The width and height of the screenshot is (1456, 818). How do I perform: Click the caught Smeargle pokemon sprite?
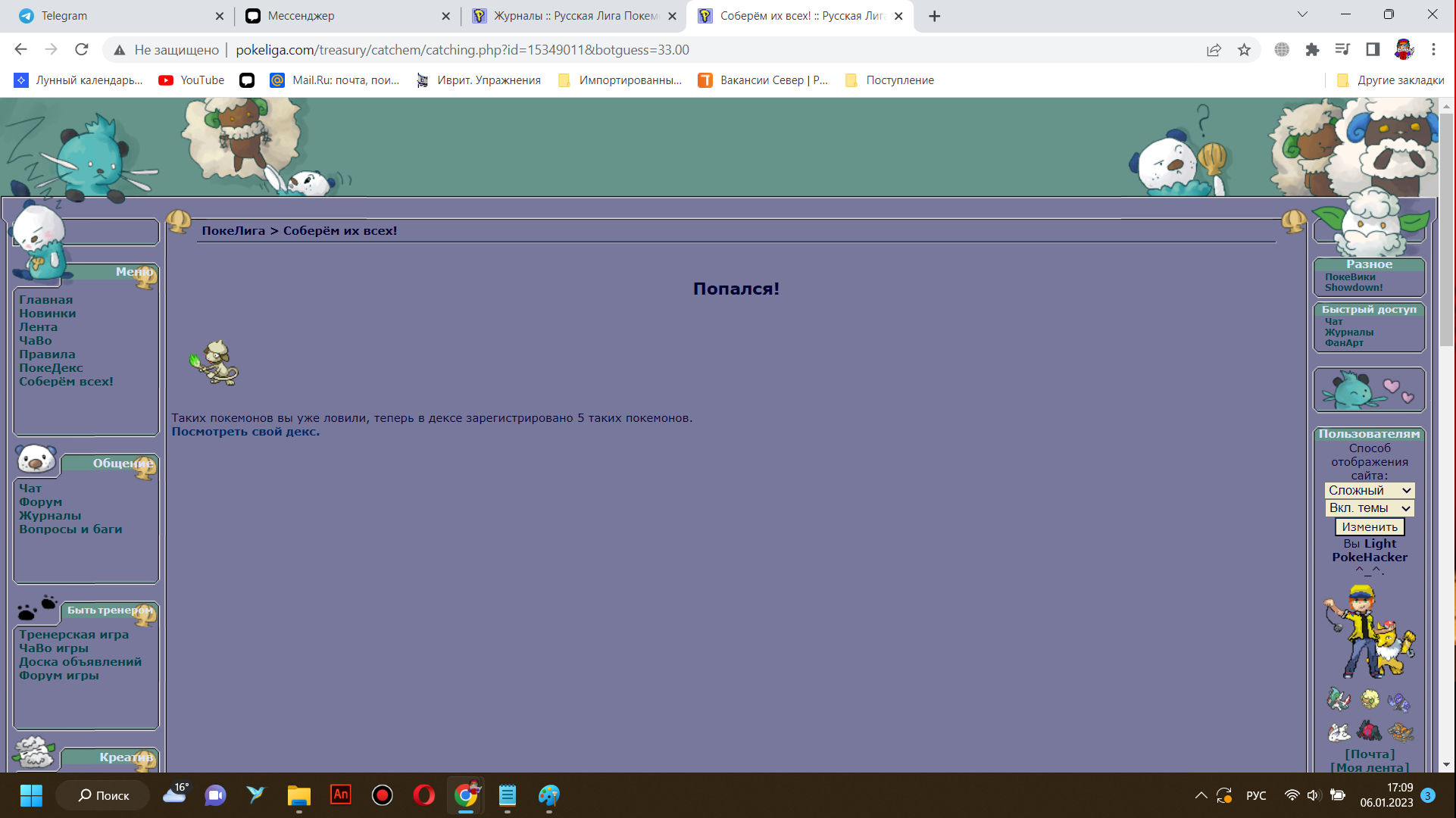click(x=214, y=363)
